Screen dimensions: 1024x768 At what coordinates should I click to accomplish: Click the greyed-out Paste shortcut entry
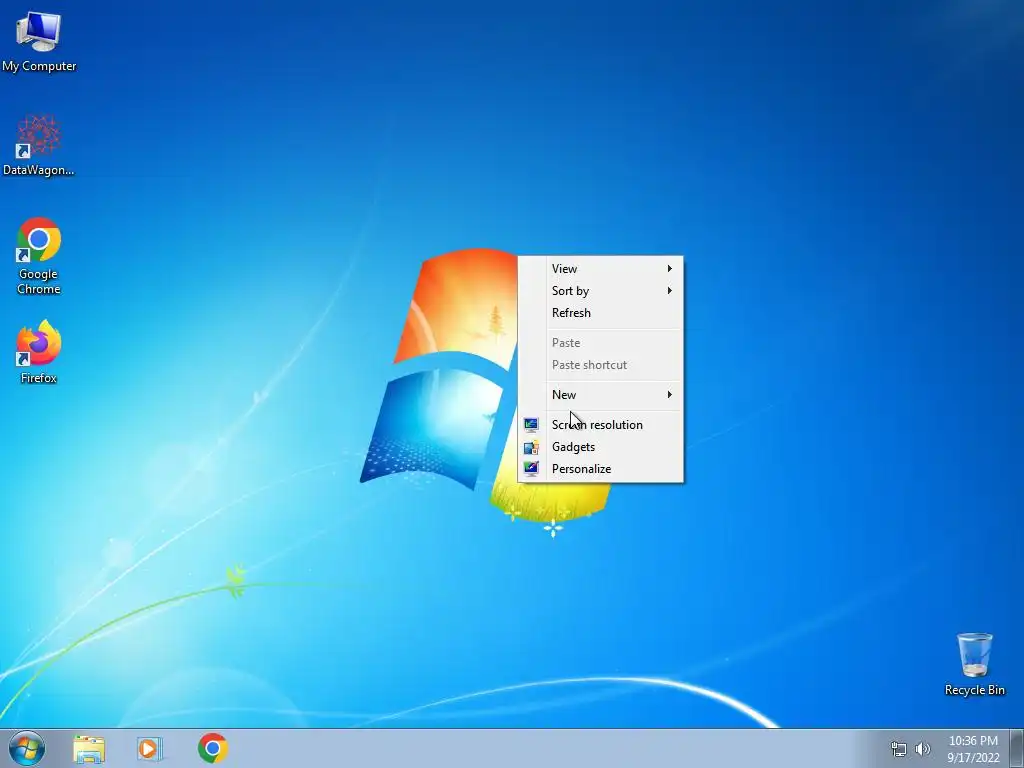pos(601,365)
